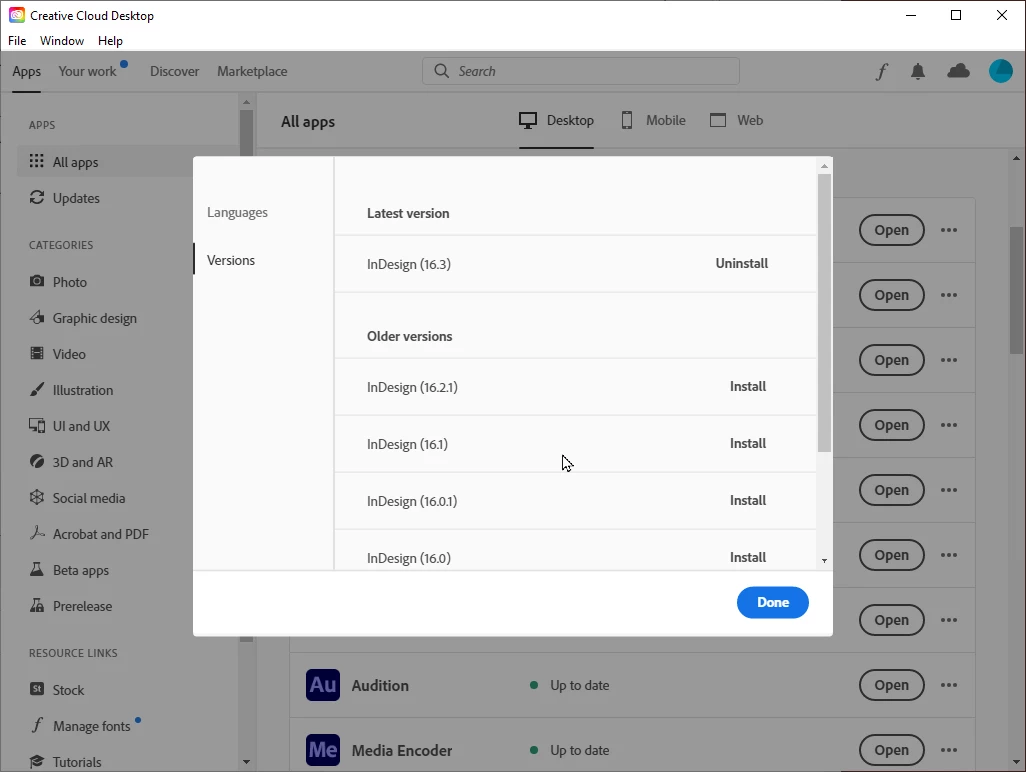Open the account profile avatar
Screen dimensions: 1026x772
tap(1000, 71)
